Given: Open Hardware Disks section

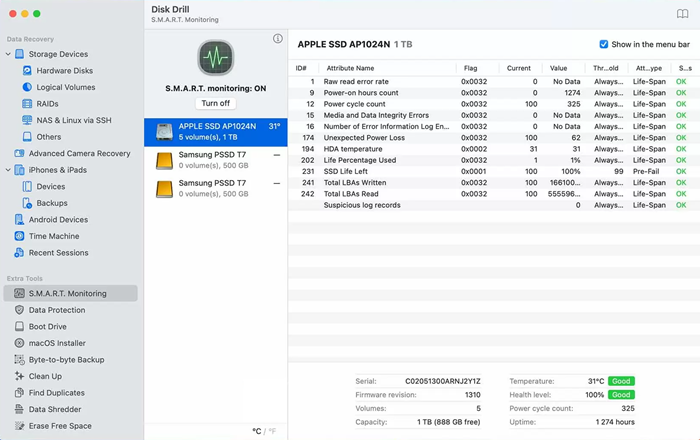Looking at the screenshot, I should coord(64,71).
